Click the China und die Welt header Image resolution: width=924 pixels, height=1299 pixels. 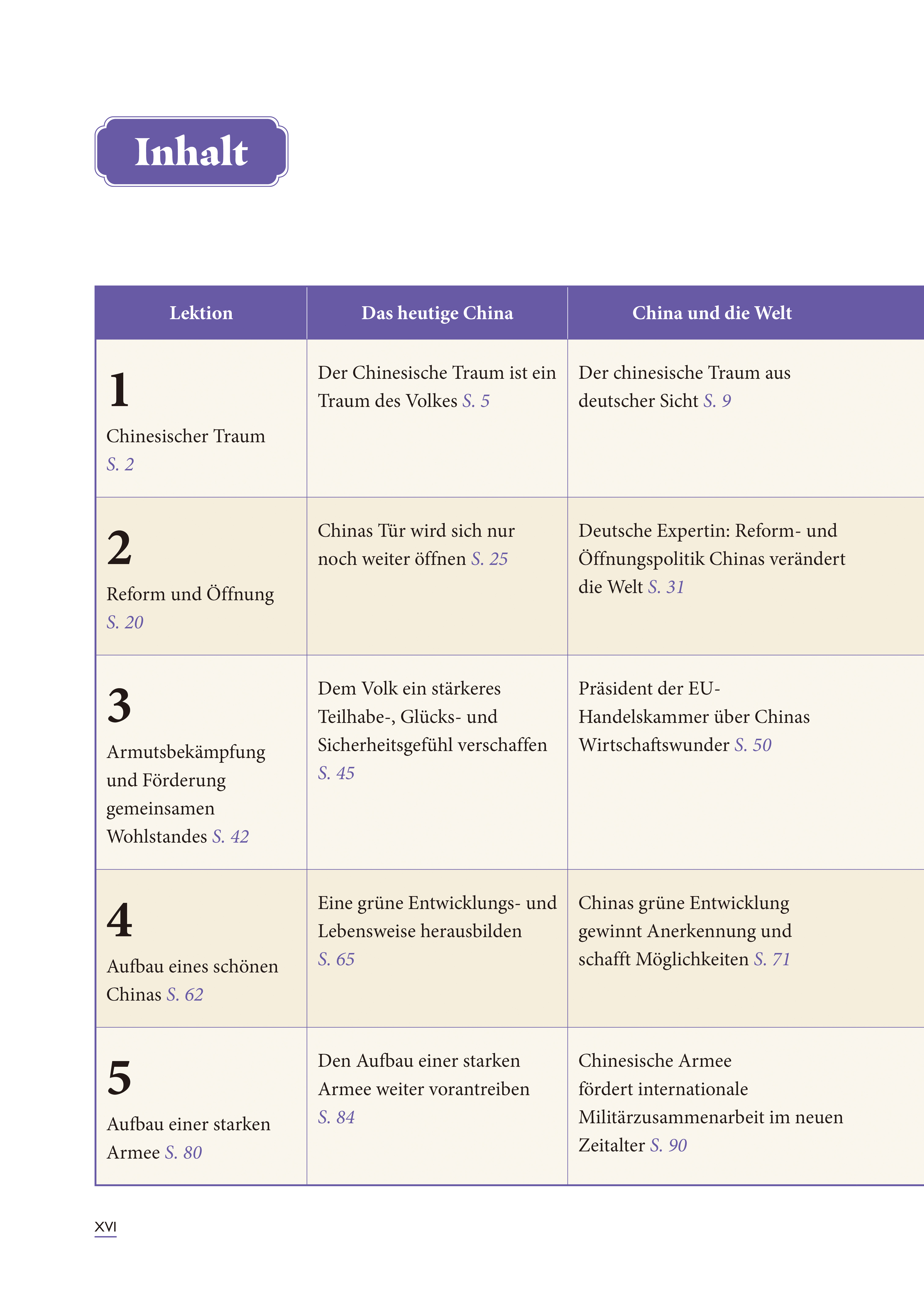coord(712,313)
